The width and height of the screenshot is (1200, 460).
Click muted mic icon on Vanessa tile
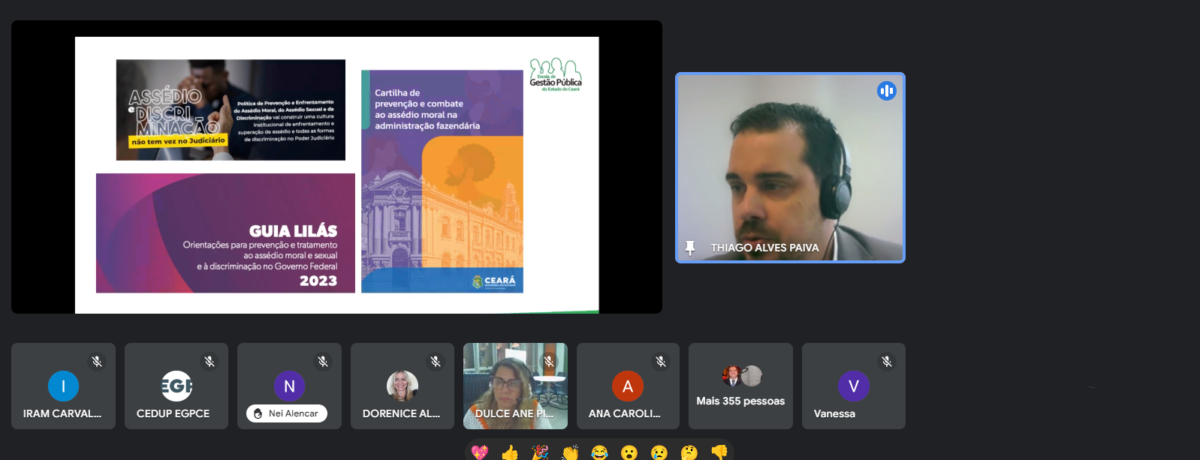[887, 361]
